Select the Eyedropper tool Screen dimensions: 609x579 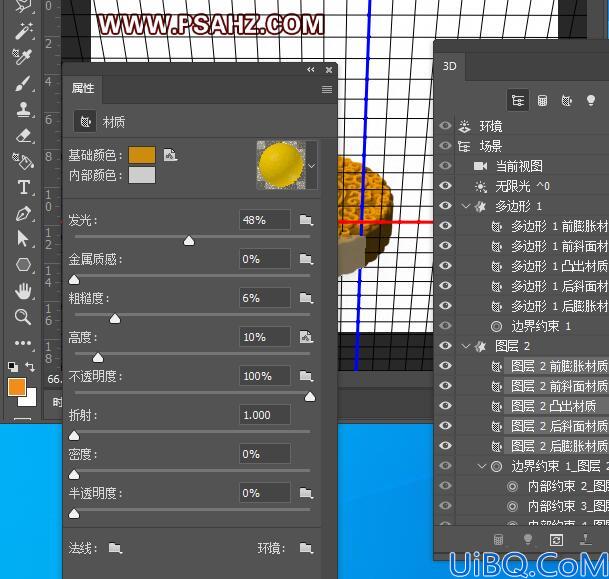click(22, 57)
